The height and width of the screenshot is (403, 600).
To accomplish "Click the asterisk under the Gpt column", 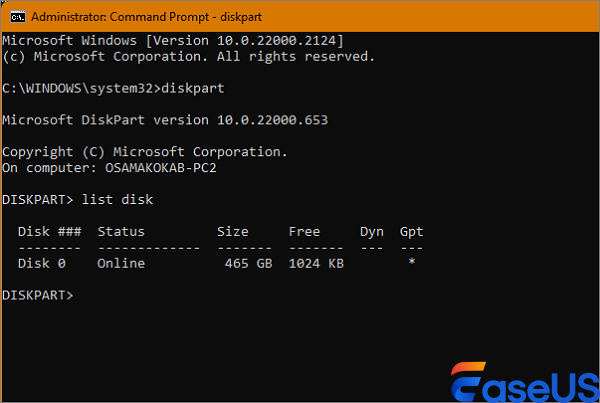I will [x=411, y=263].
